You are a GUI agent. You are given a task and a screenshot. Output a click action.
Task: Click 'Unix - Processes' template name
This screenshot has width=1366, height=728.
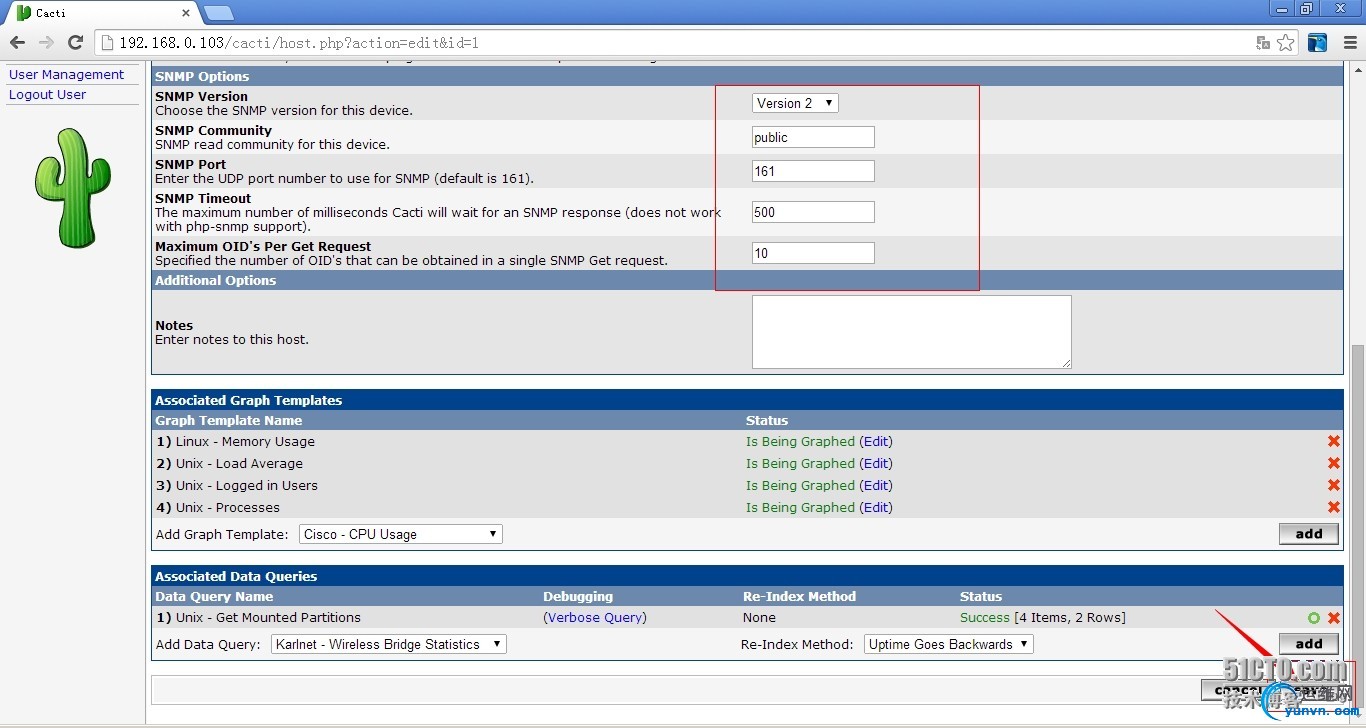pyautogui.click(x=228, y=507)
